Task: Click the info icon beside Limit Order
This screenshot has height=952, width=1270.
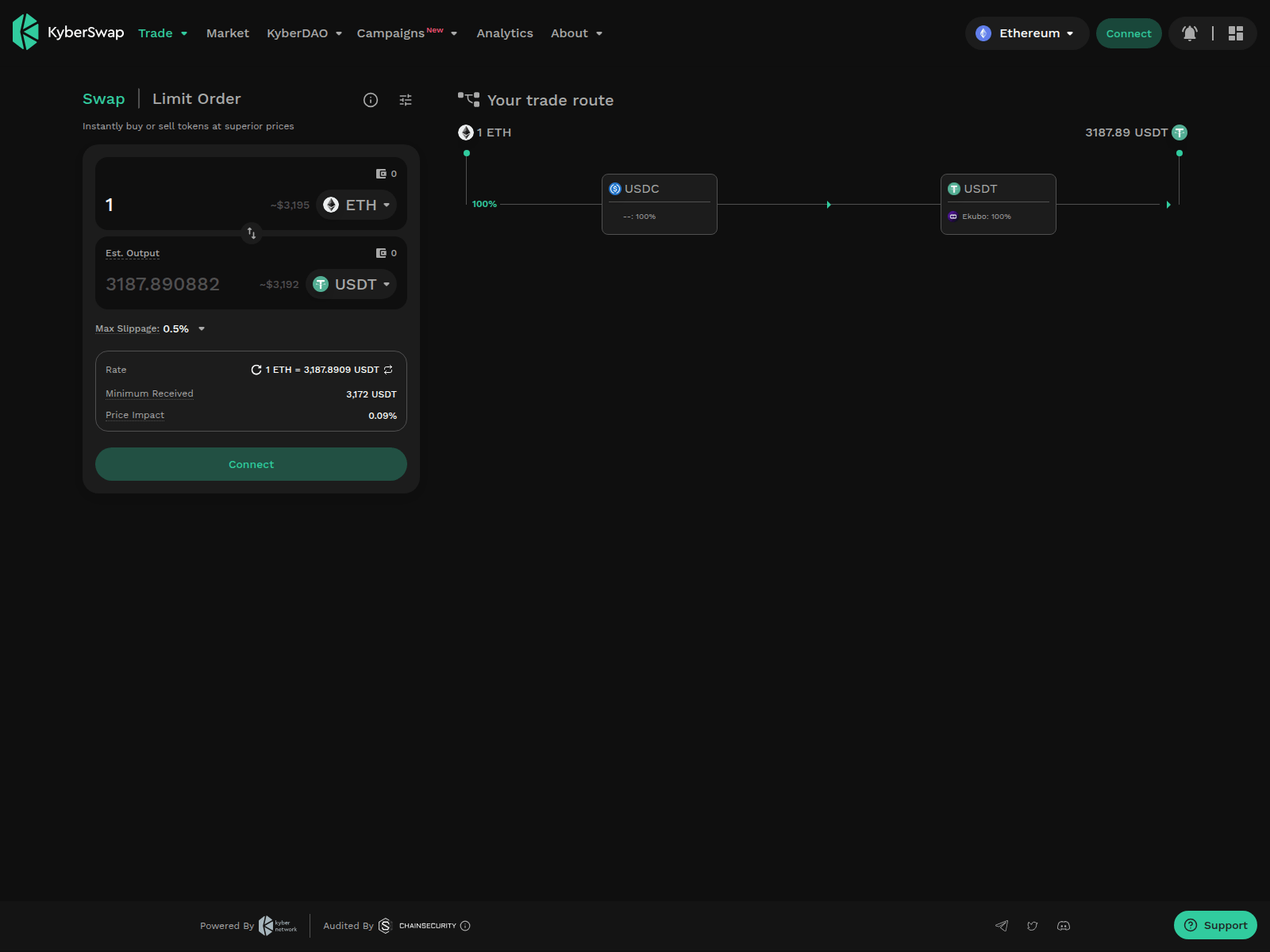Action: coord(370,100)
